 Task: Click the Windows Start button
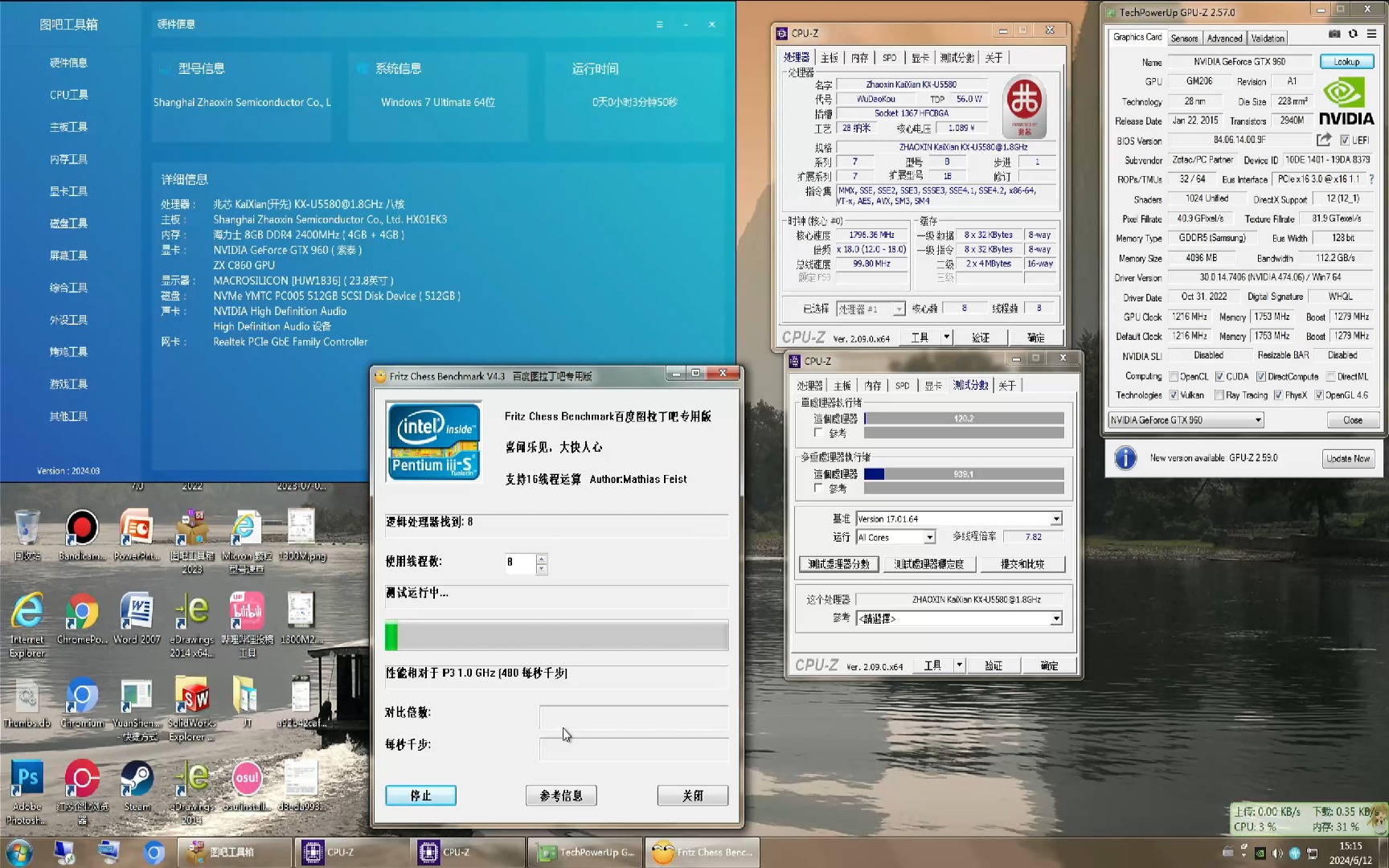pos(19,852)
